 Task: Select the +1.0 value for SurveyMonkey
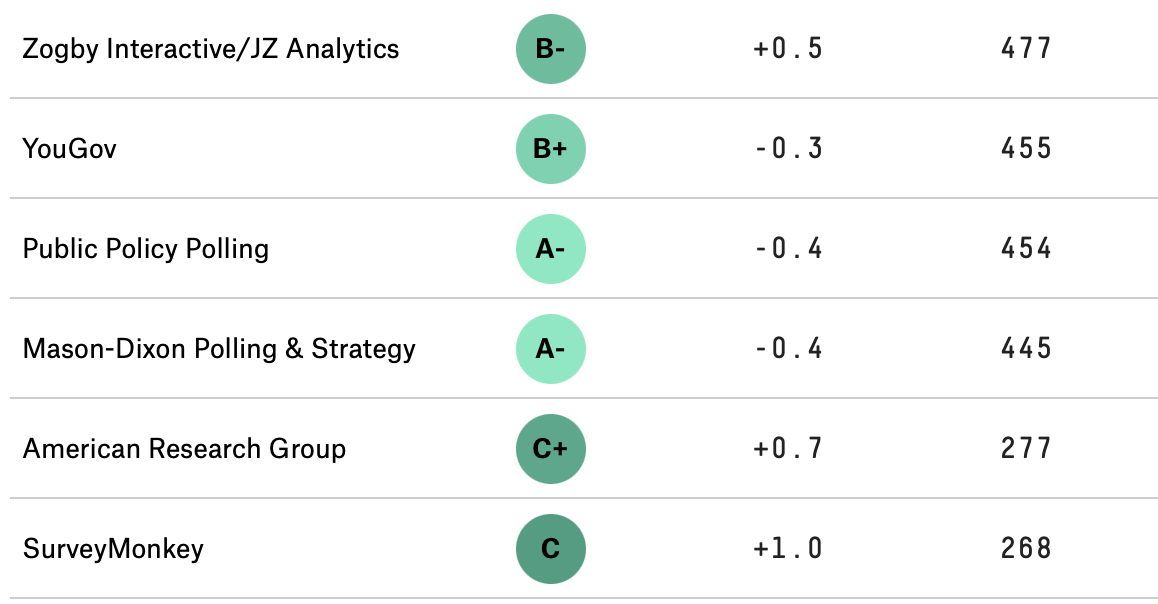[787, 549]
